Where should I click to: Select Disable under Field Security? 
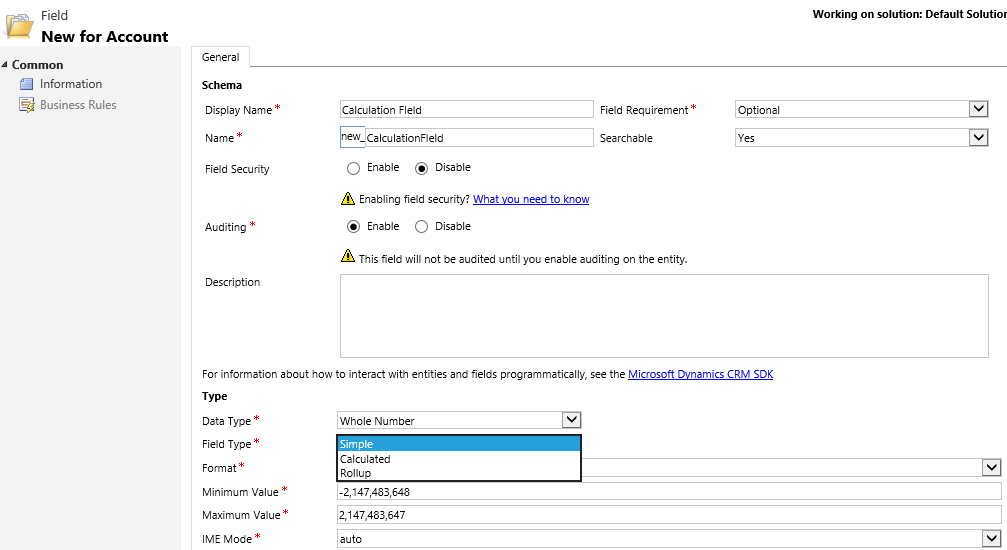point(421,168)
